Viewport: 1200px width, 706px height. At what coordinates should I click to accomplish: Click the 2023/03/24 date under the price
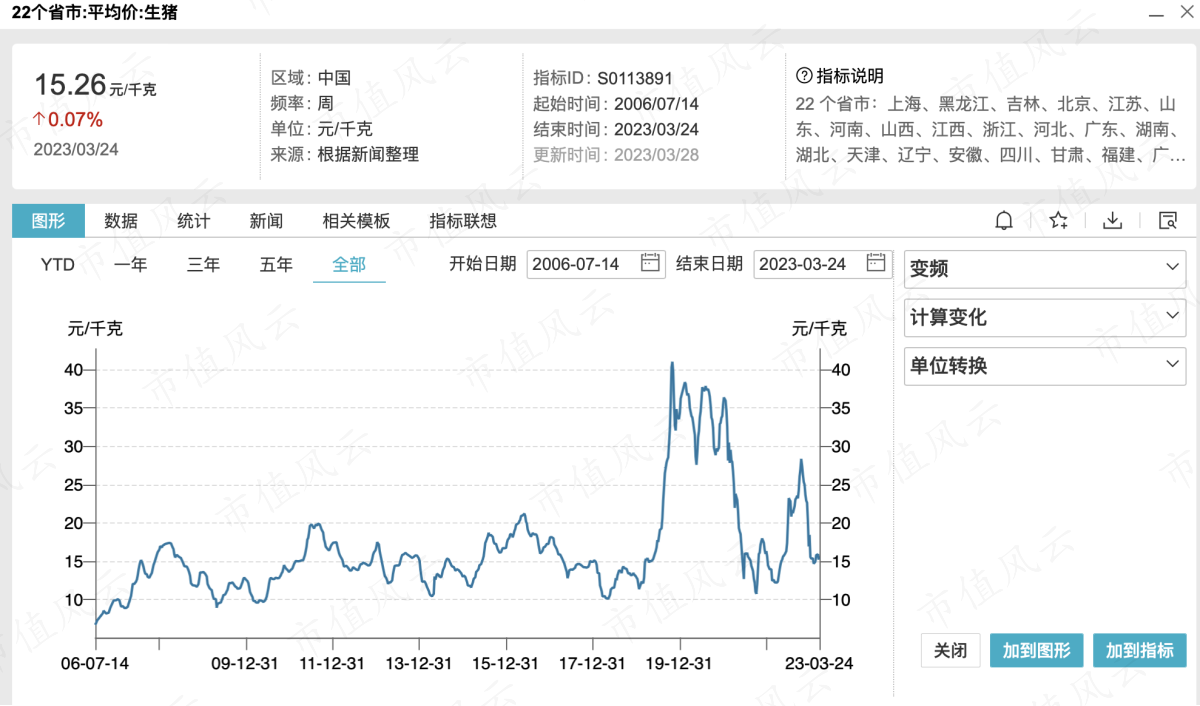tap(76, 149)
